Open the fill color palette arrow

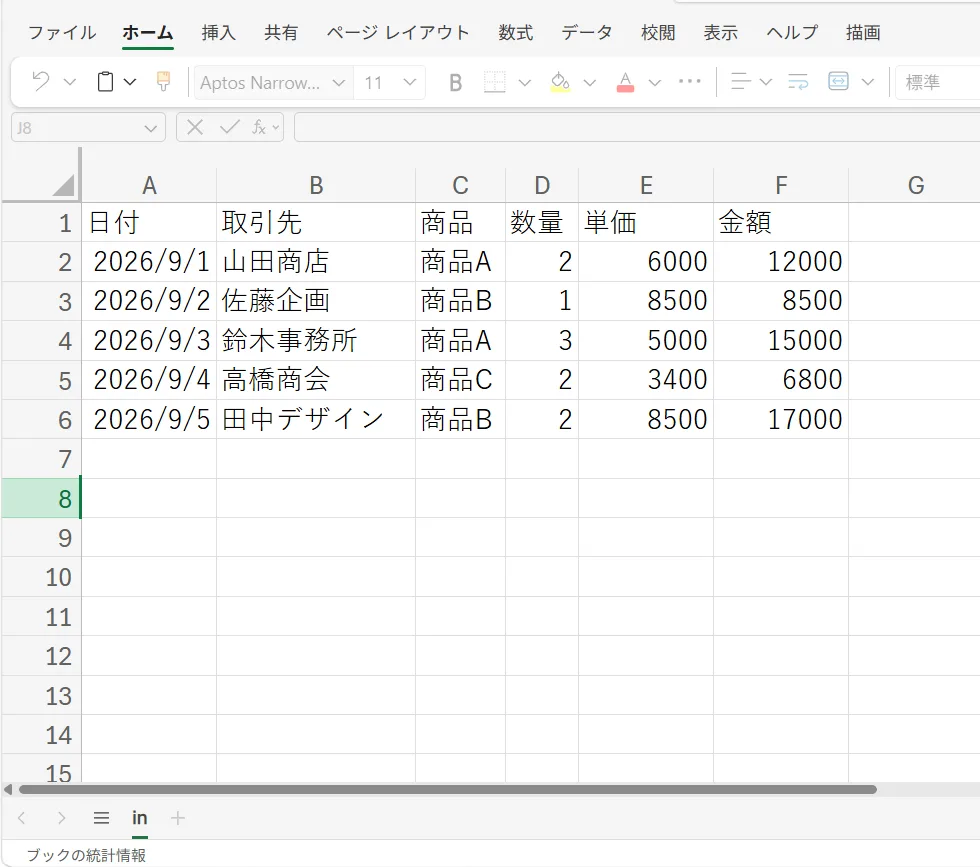590,83
